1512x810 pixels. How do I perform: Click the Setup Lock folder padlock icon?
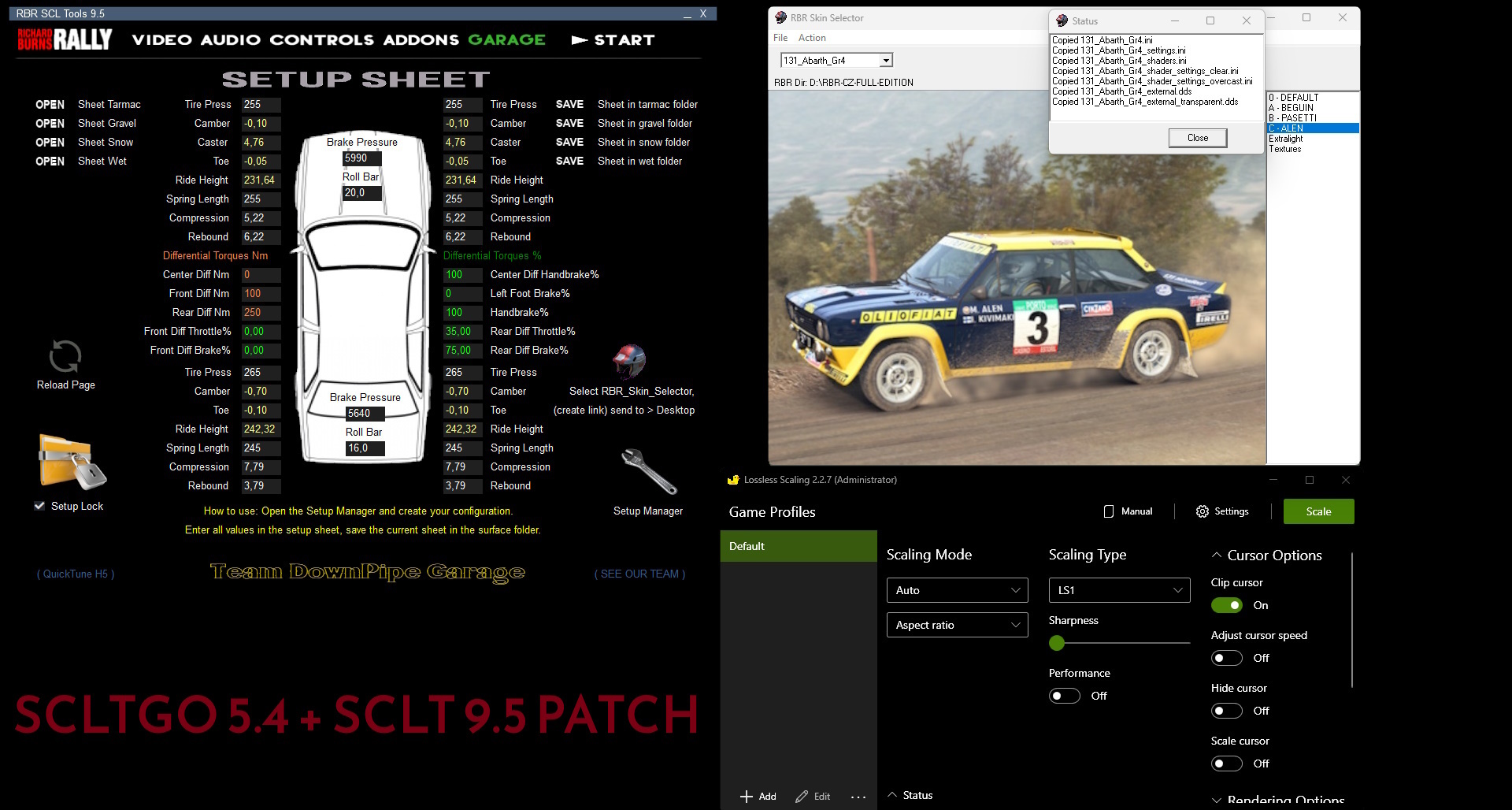click(x=72, y=463)
